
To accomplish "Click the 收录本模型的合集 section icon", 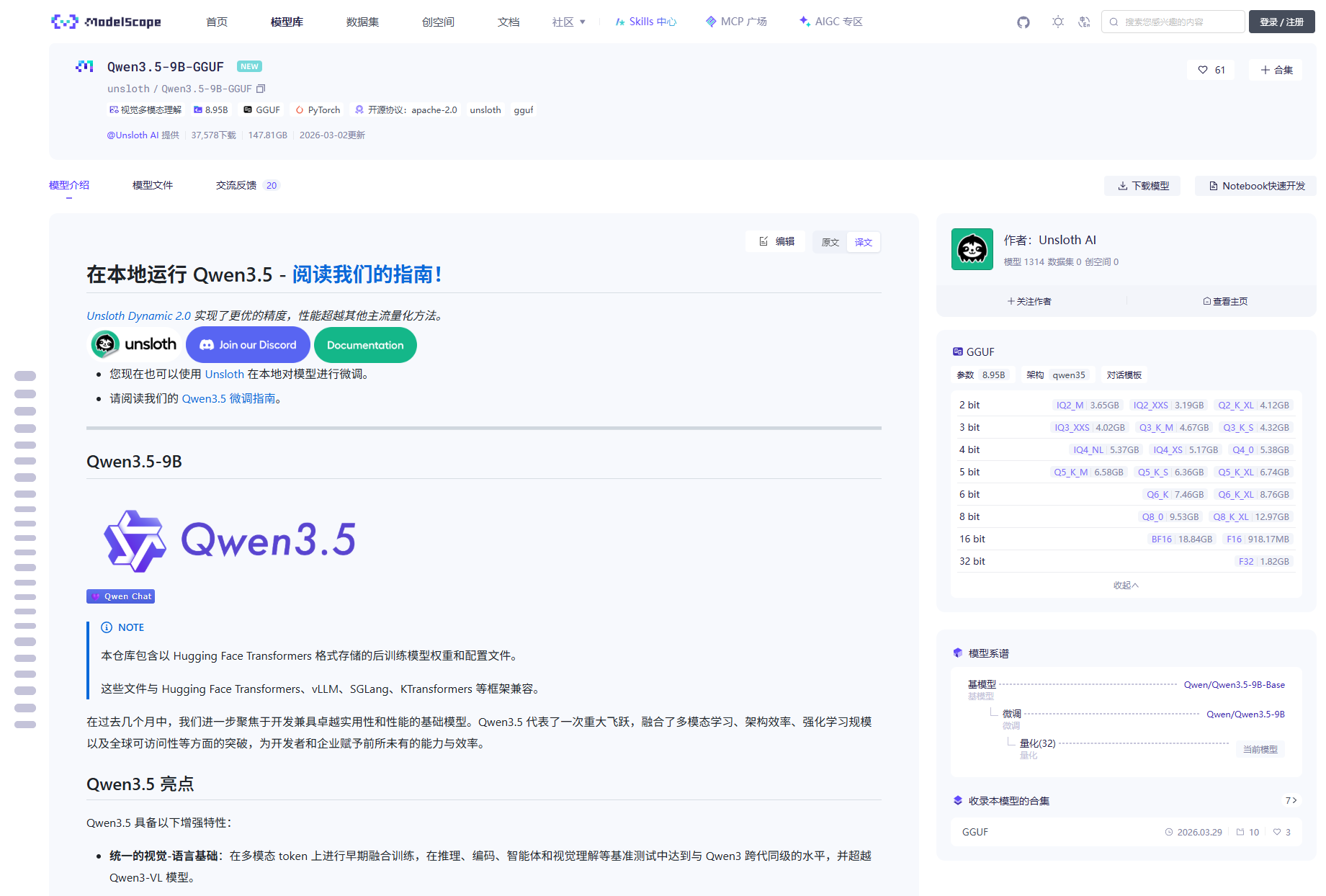I will tap(958, 800).
